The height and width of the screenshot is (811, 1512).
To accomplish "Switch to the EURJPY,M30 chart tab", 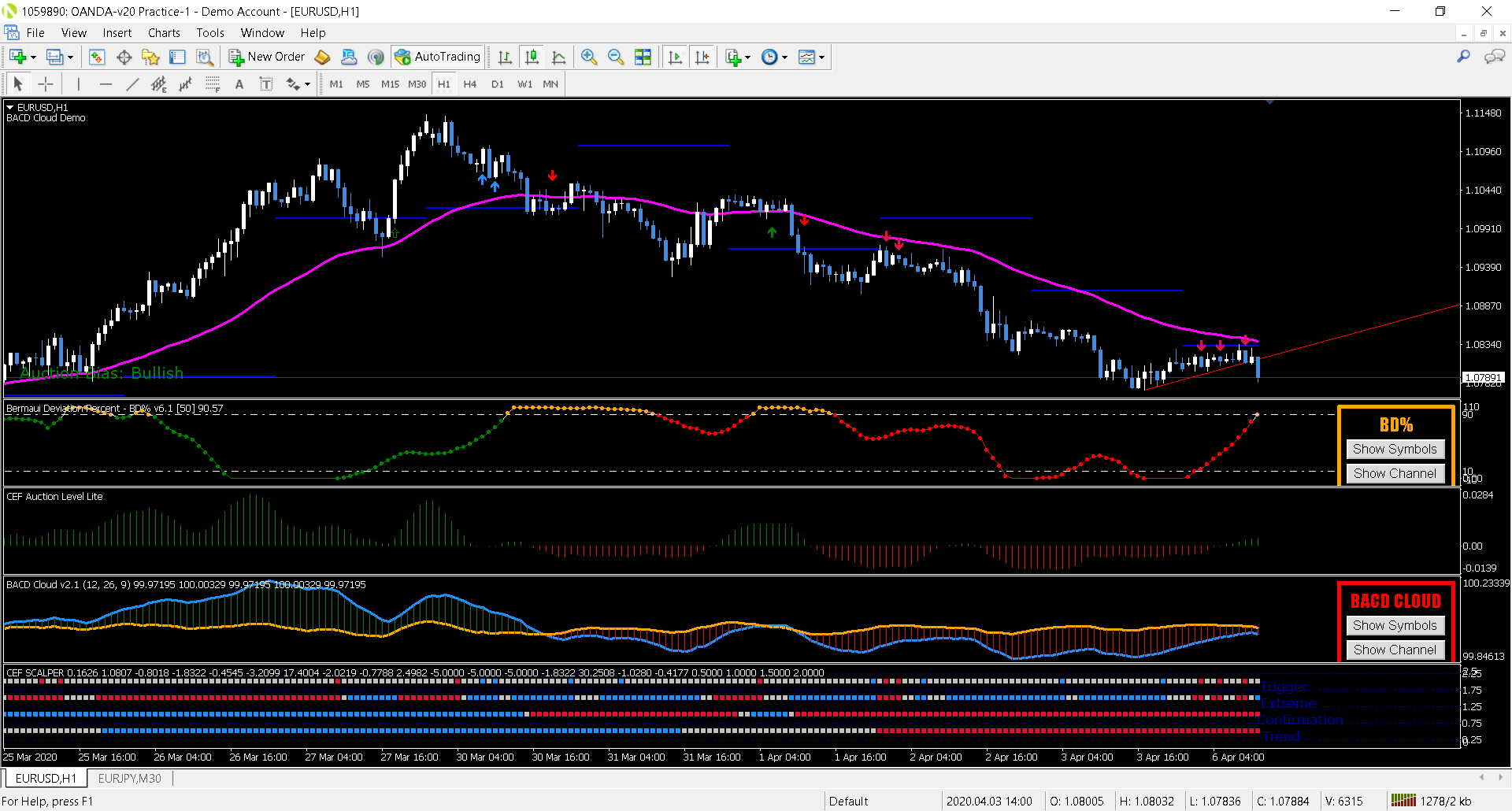I will tap(130, 778).
